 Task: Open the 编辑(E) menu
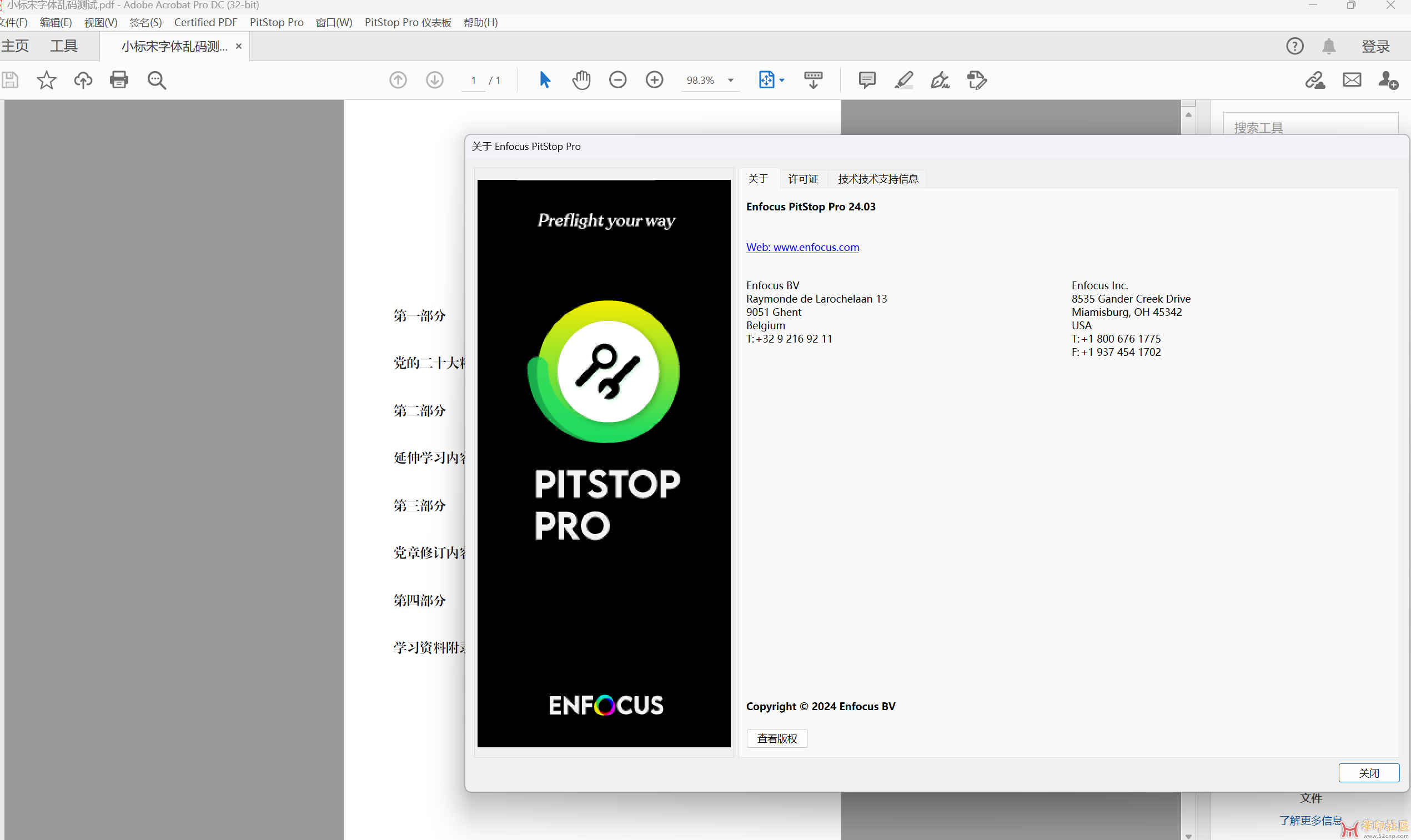click(56, 22)
